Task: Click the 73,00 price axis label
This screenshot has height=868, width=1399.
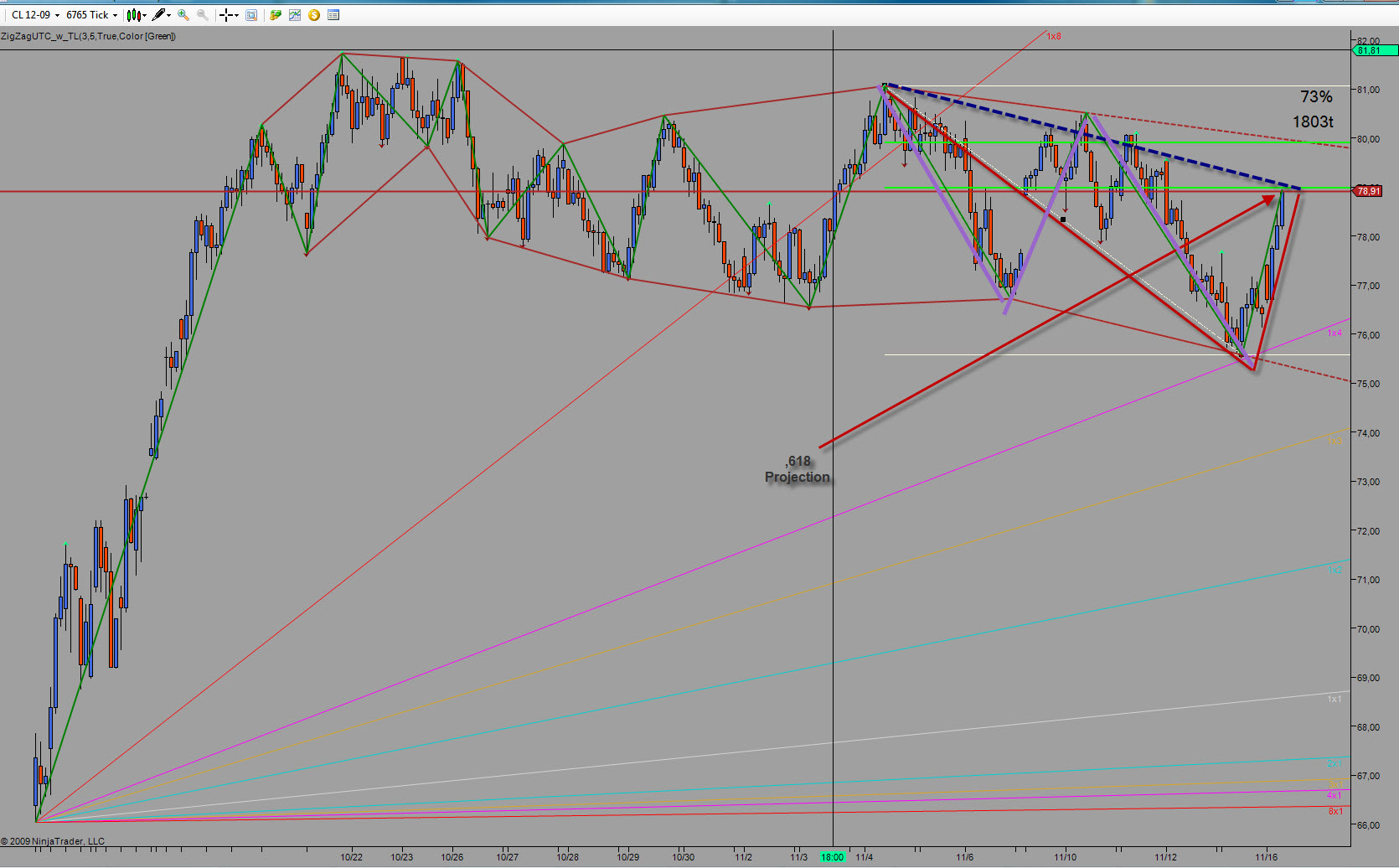Action: 1368,482
